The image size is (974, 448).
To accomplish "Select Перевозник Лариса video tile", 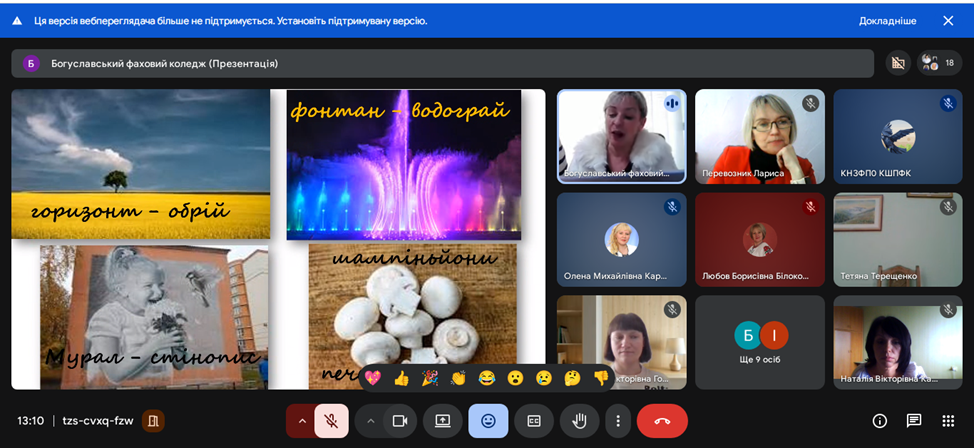I will (759, 135).
